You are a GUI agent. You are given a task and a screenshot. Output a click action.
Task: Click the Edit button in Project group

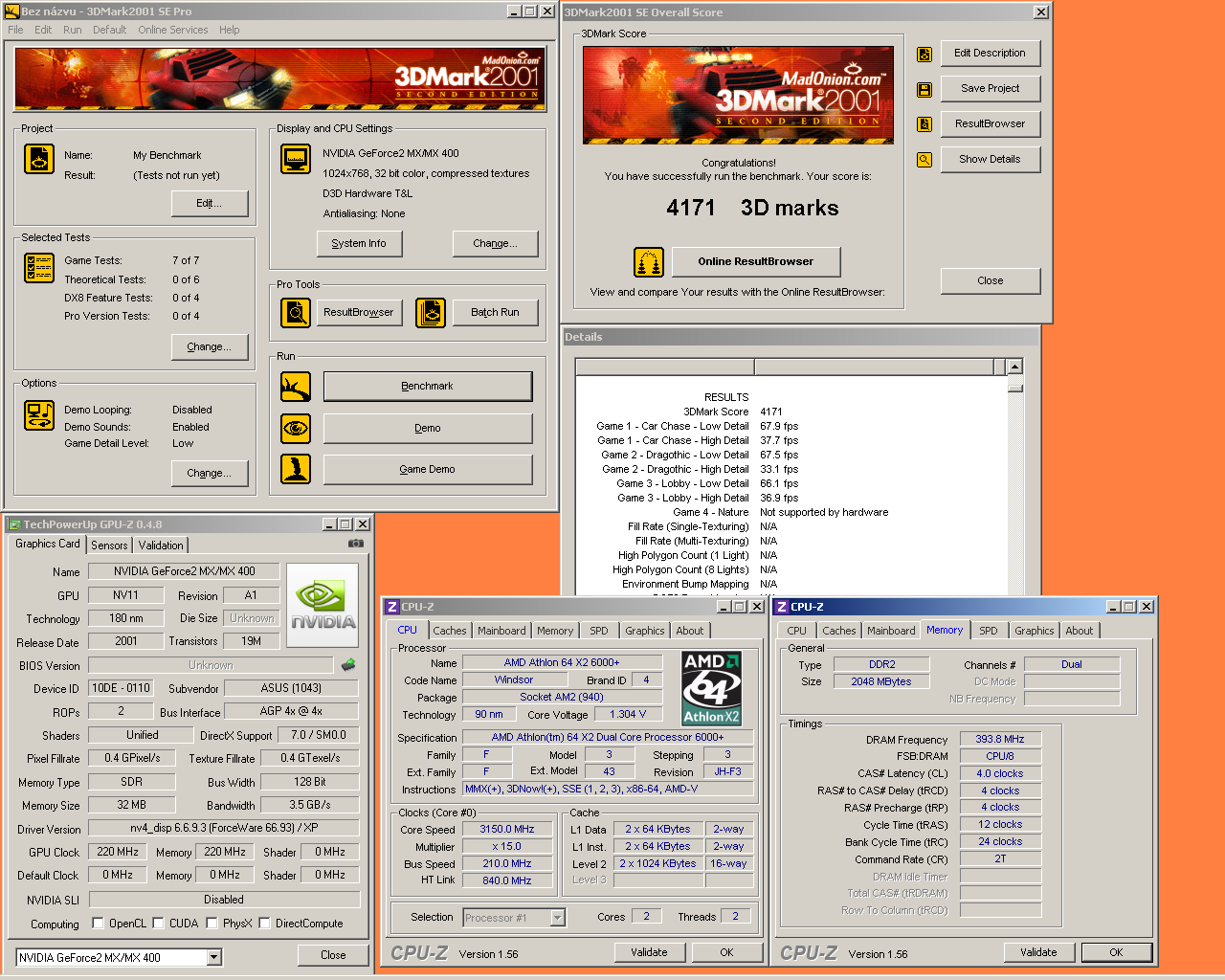(210, 203)
